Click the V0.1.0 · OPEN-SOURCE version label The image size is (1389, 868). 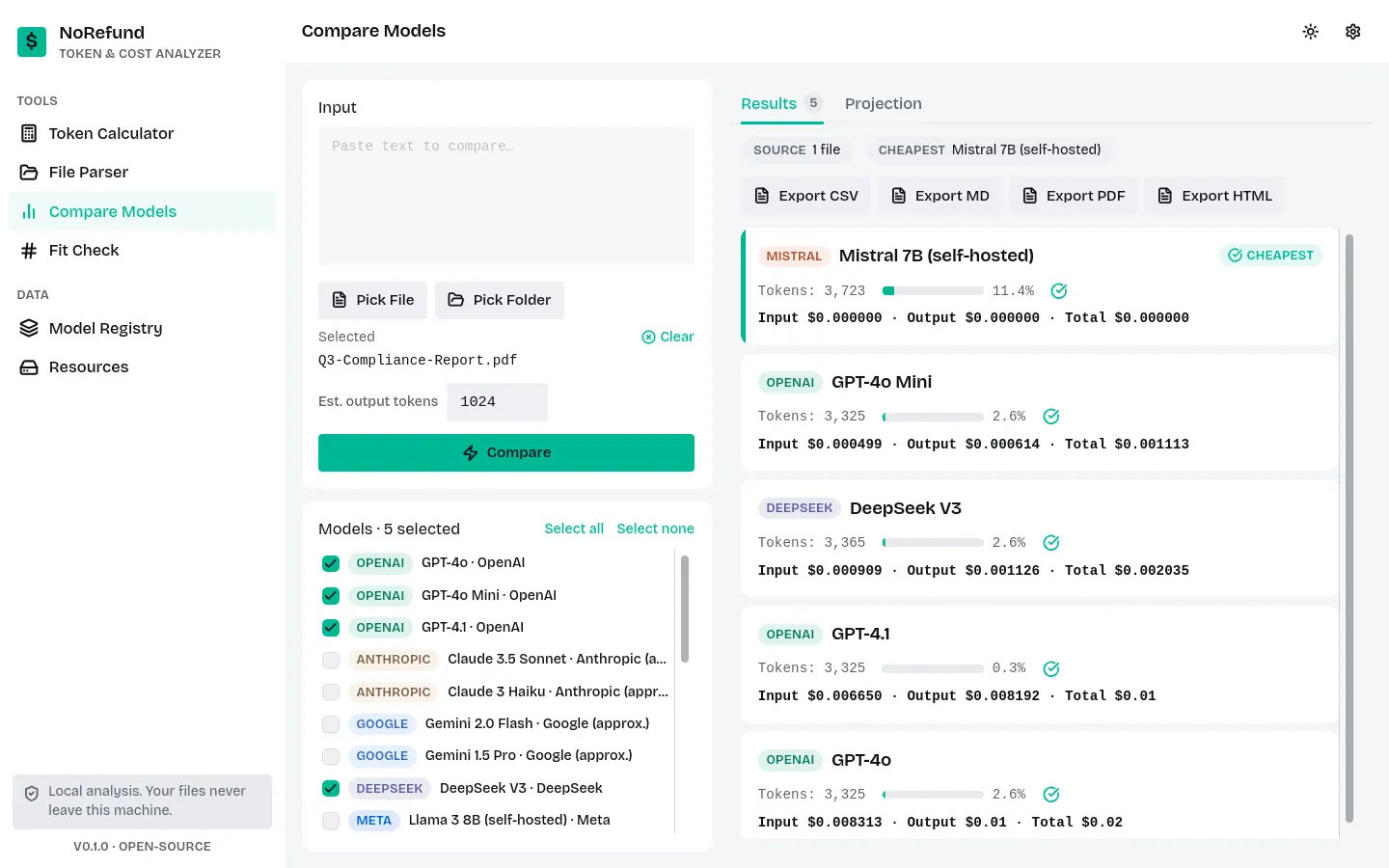point(142,847)
